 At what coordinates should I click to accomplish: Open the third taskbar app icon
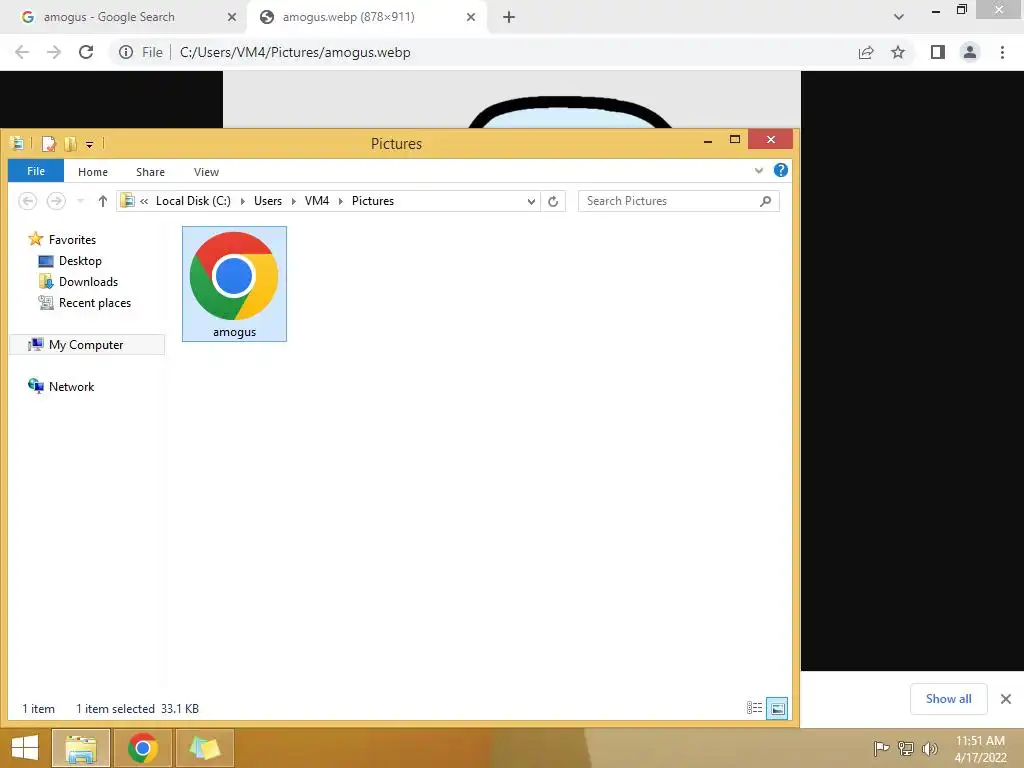click(x=204, y=748)
